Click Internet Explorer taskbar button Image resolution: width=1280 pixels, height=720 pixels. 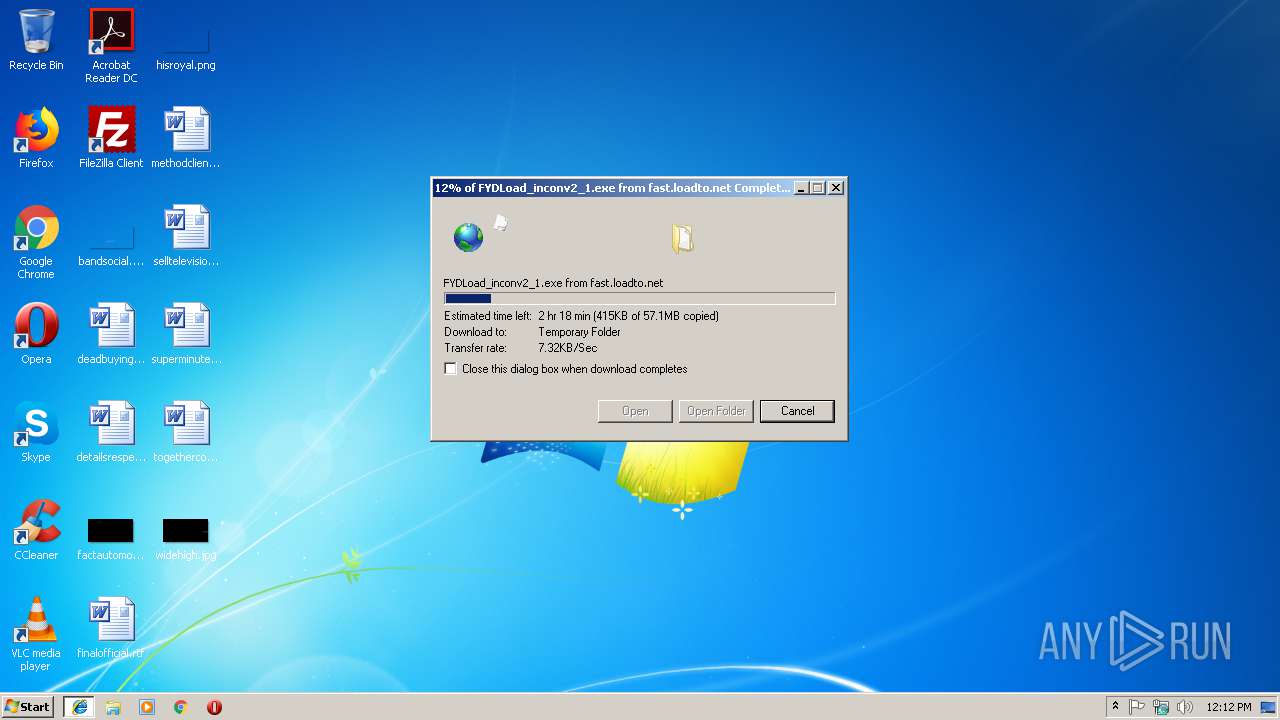point(80,707)
